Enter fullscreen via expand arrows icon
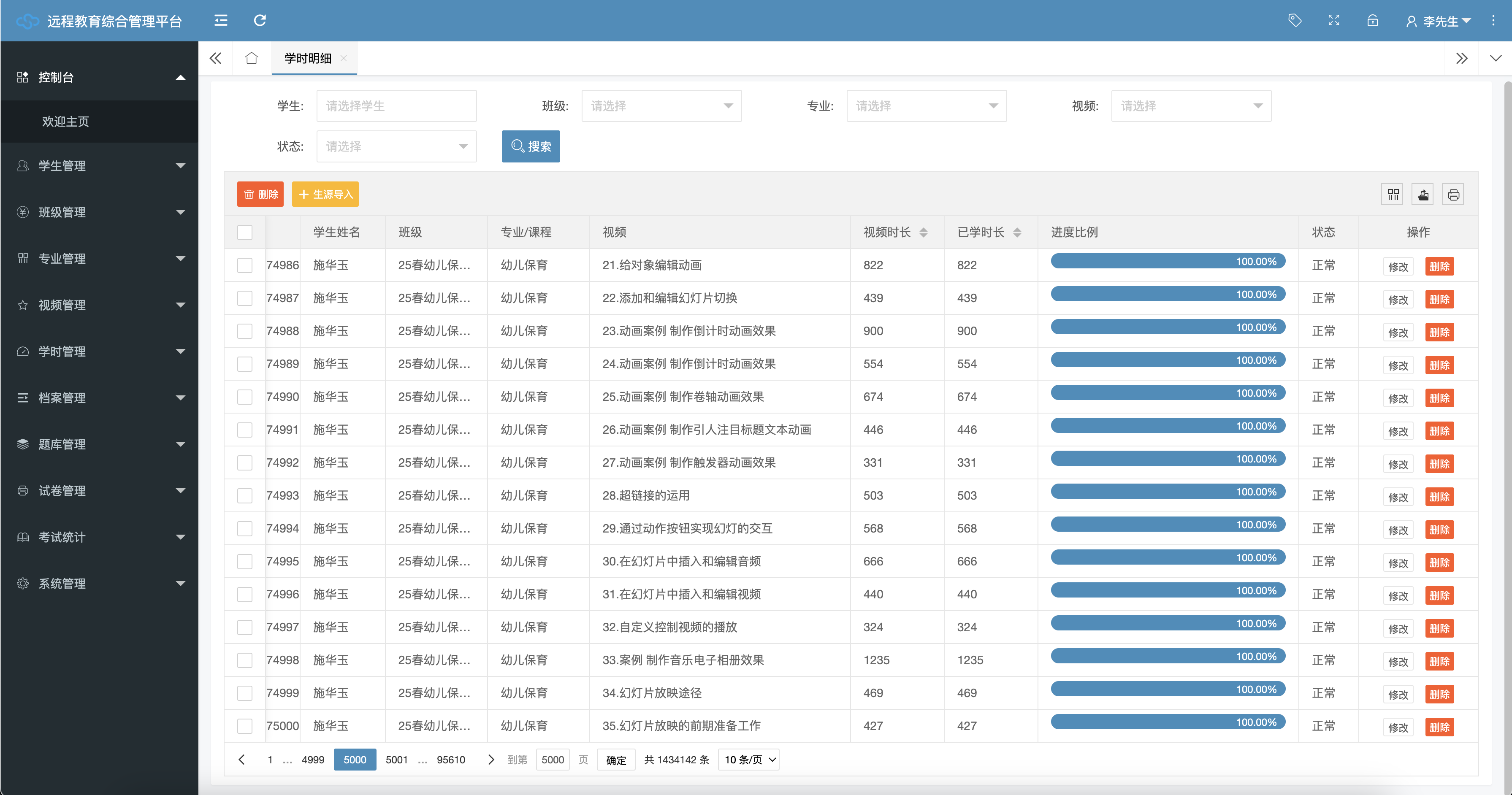Viewport: 1512px width, 795px height. (1333, 21)
